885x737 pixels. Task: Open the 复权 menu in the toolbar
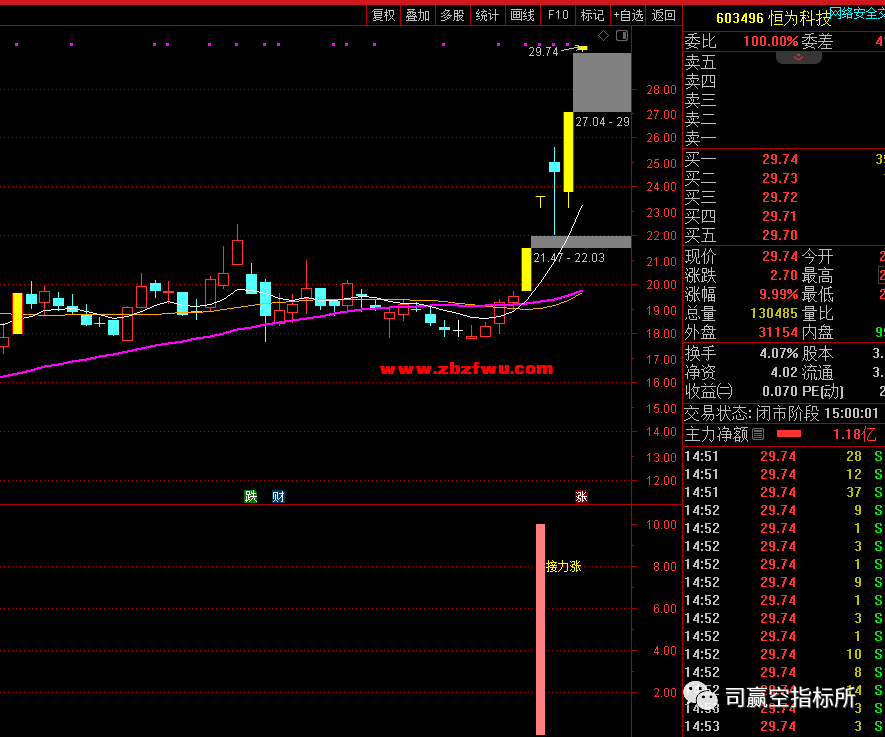(383, 15)
